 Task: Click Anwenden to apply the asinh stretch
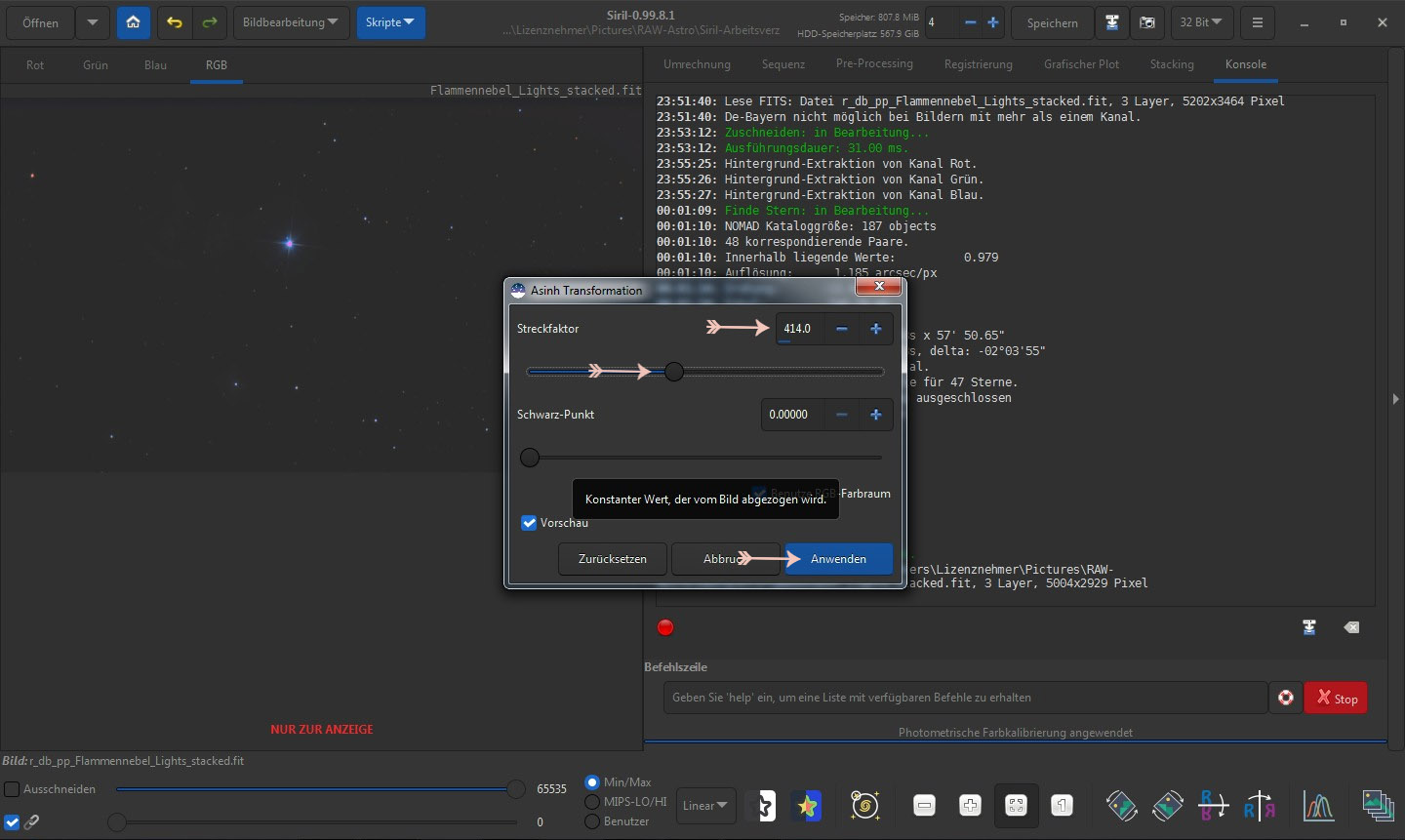point(838,559)
